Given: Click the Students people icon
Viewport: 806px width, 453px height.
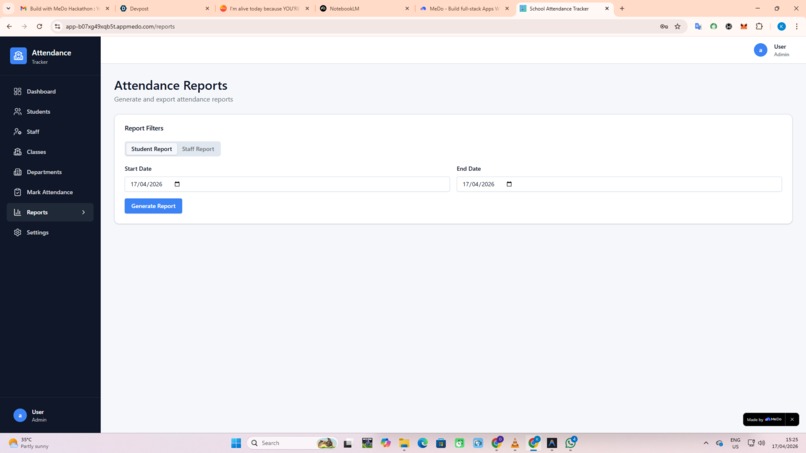Looking at the screenshot, I should [x=17, y=112].
